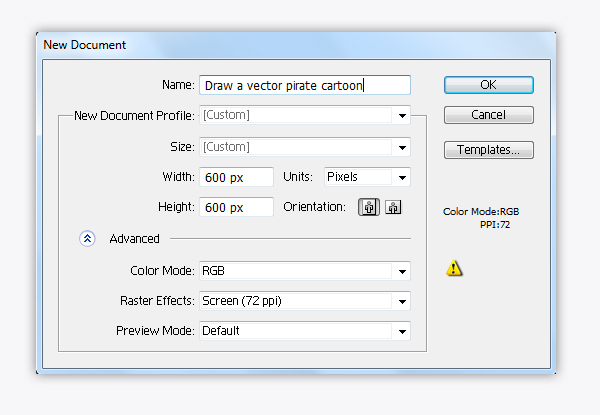Click the Color Mode:RGB info text
Viewport: 600px width, 415px height.
[x=481, y=212]
